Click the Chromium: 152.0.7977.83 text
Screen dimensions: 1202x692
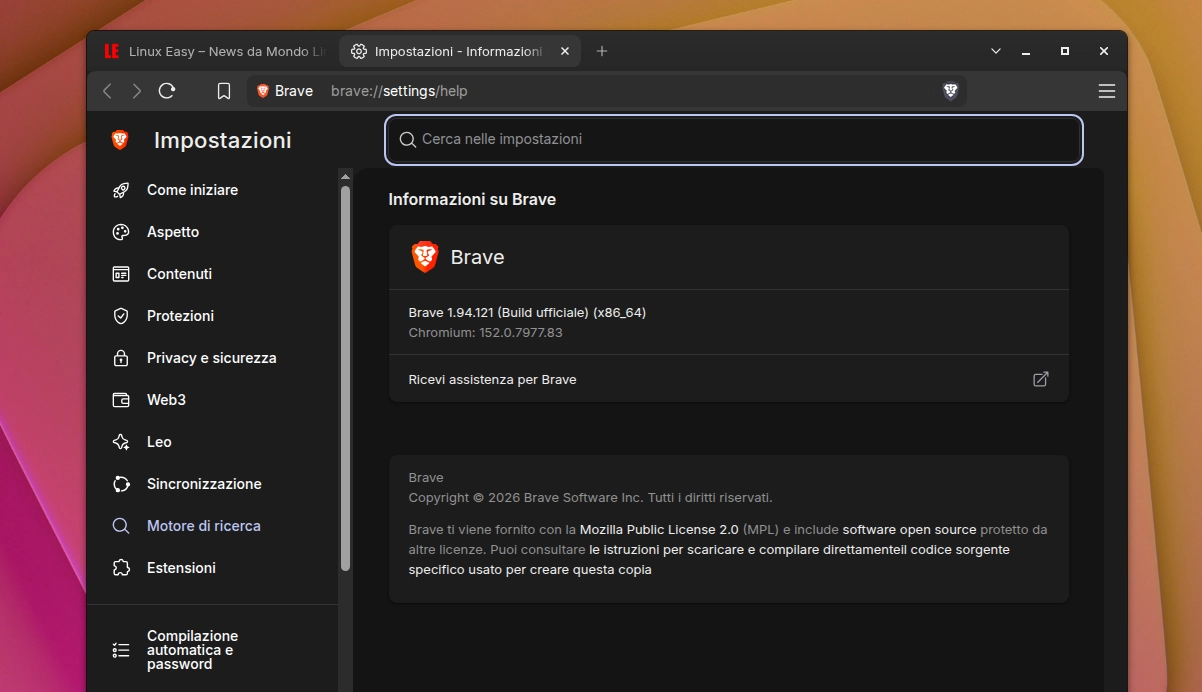pyautogui.click(x=486, y=332)
